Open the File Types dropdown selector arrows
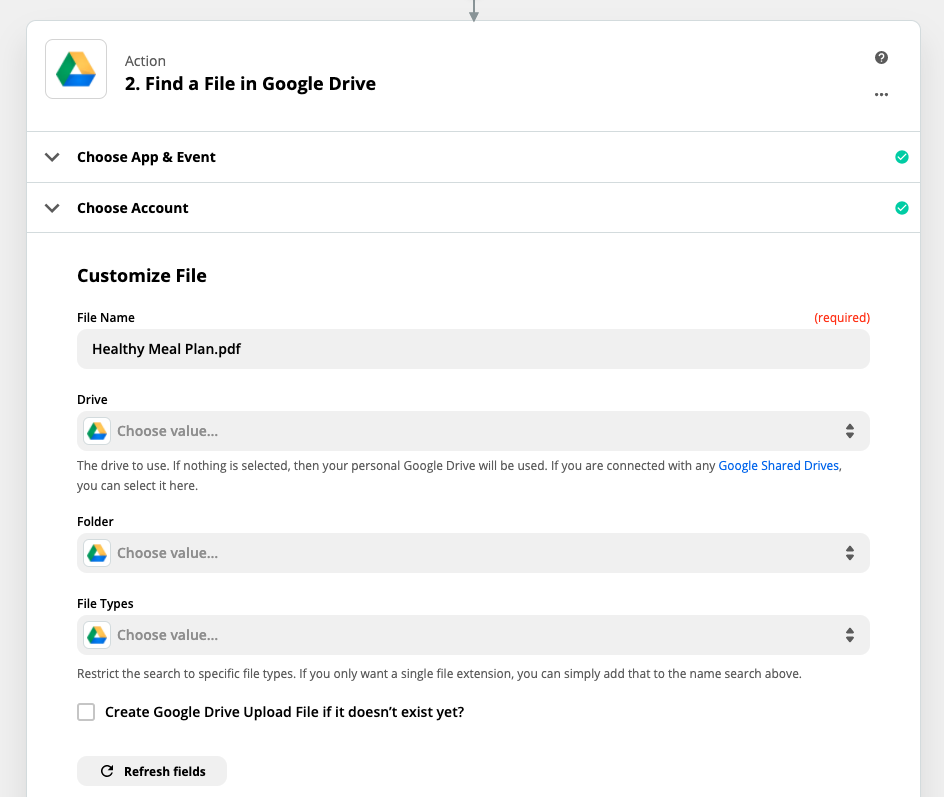The image size is (944, 797). pyautogui.click(x=849, y=635)
